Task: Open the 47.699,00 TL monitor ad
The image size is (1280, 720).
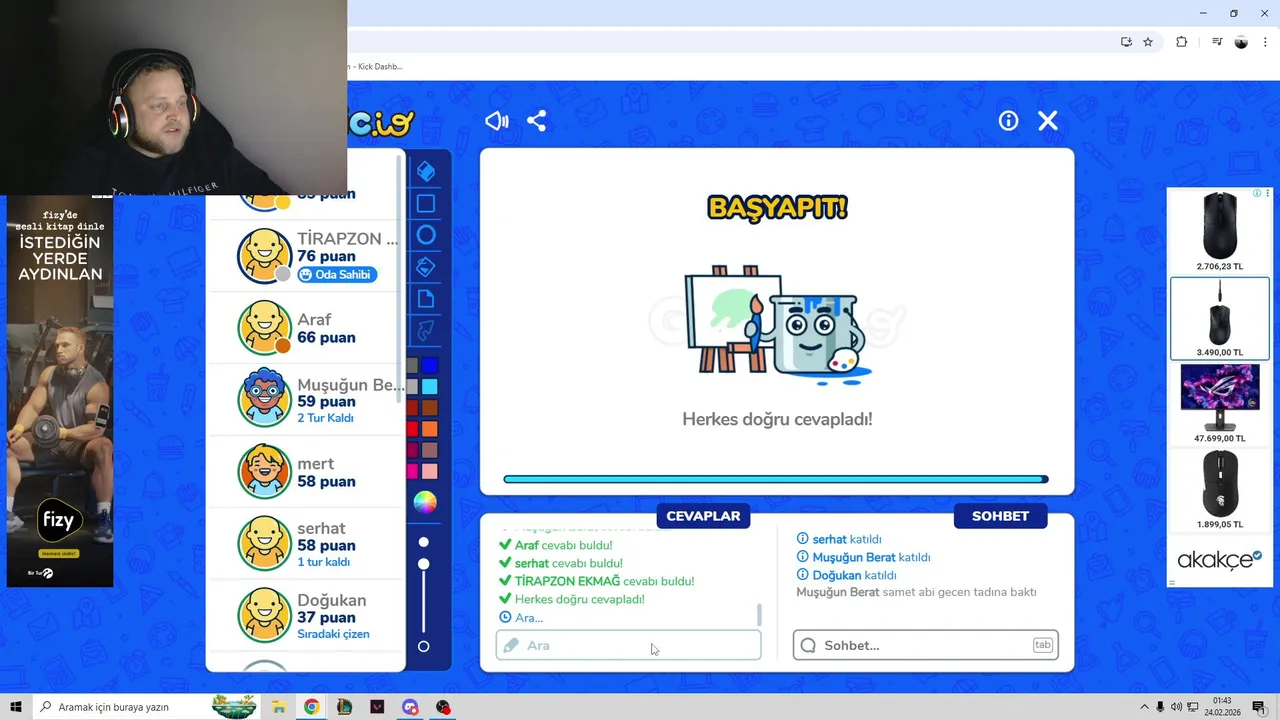Action: coord(1219,404)
